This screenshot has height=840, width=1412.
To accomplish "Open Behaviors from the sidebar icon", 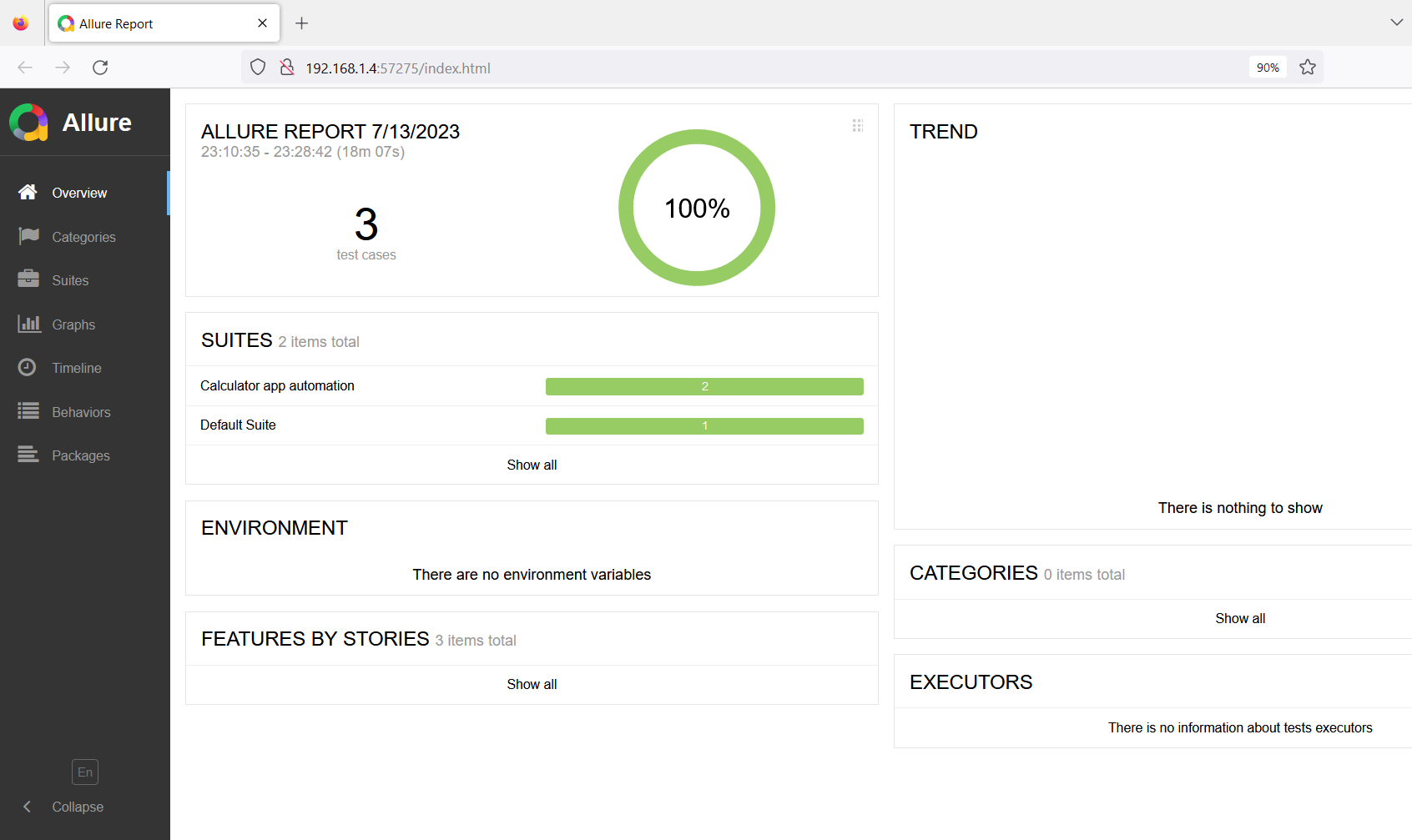I will [x=28, y=411].
